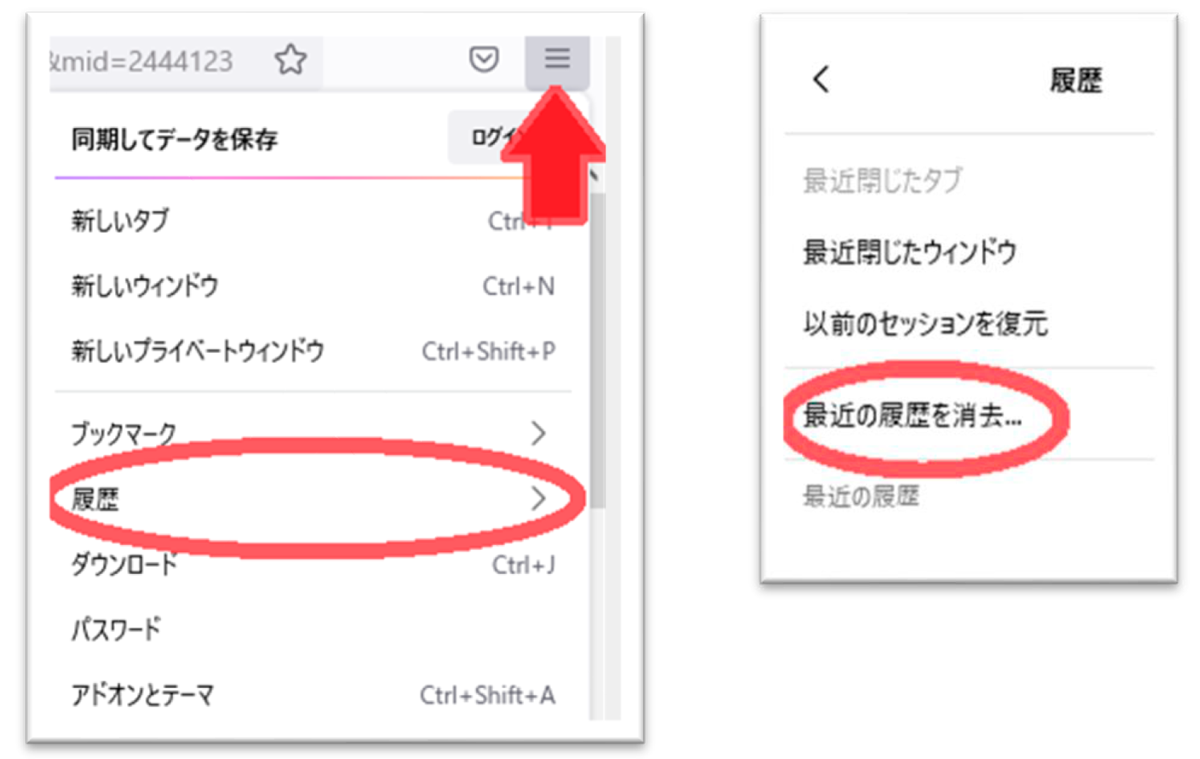Select アドオンとテーマ menu item
The width and height of the screenshot is (1200, 759).
click(x=312, y=695)
